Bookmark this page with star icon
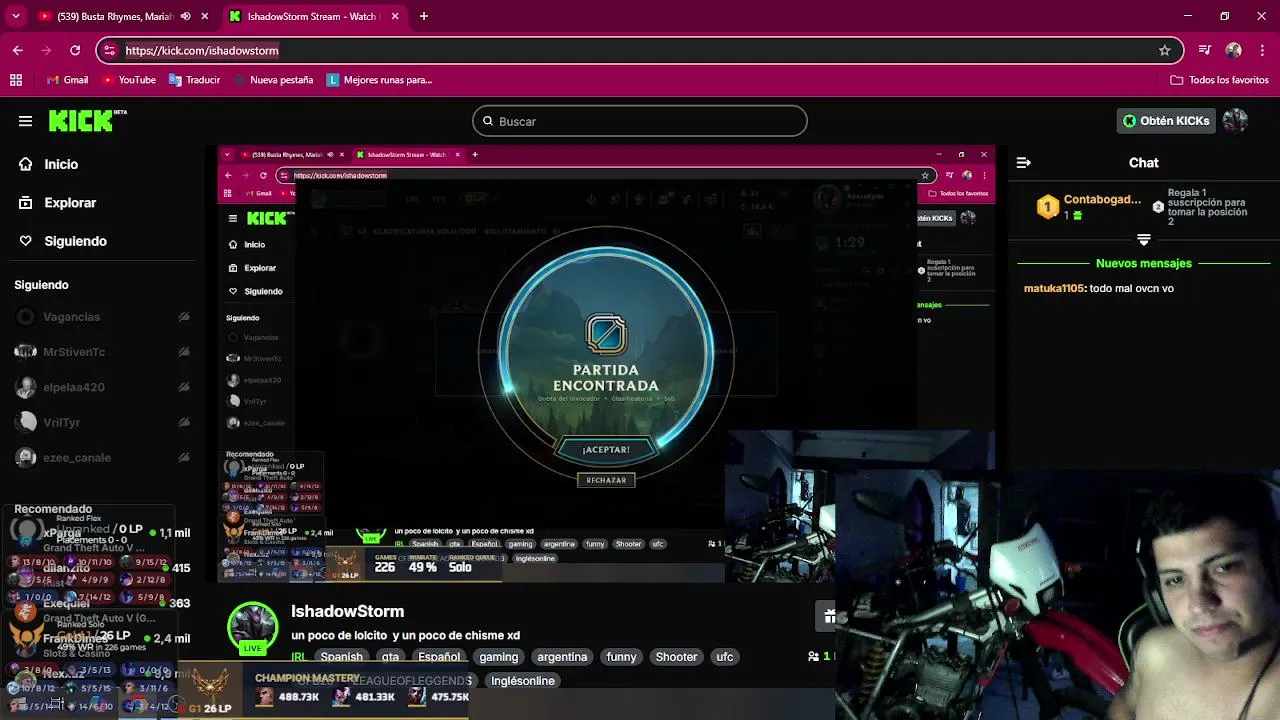1280x720 pixels. [x=1164, y=50]
